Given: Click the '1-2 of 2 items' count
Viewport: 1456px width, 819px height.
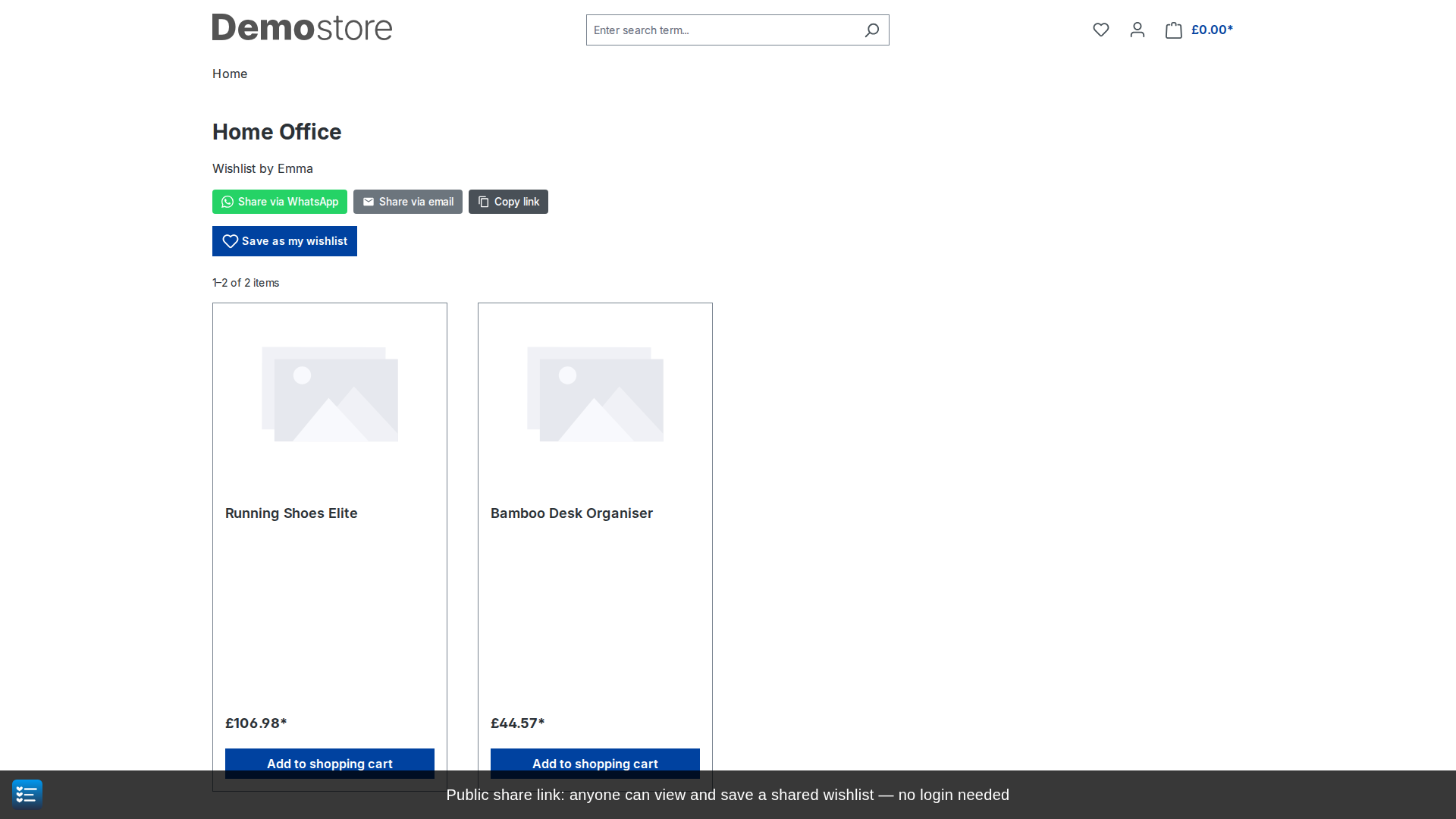Looking at the screenshot, I should (x=246, y=283).
